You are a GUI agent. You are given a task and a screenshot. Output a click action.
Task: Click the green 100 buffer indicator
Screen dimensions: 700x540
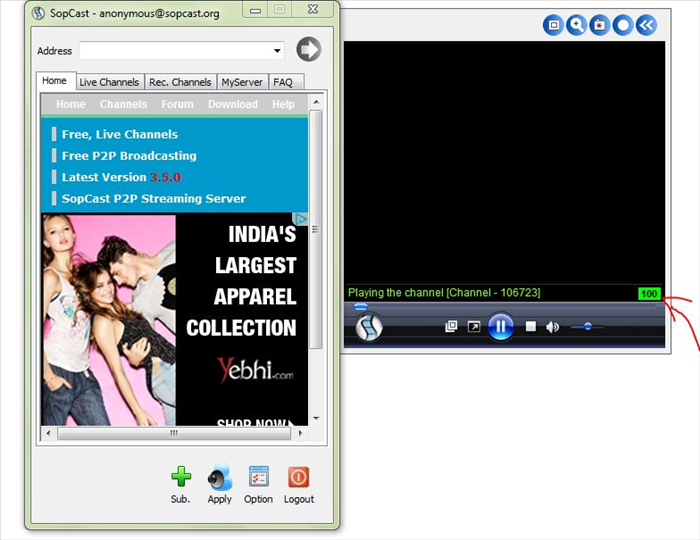click(x=649, y=294)
